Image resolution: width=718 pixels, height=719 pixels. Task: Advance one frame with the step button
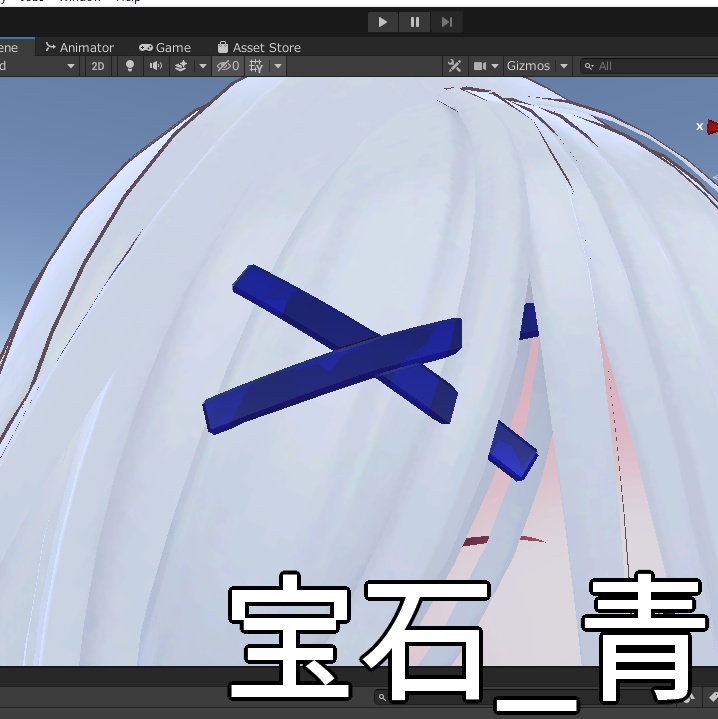[447, 22]
